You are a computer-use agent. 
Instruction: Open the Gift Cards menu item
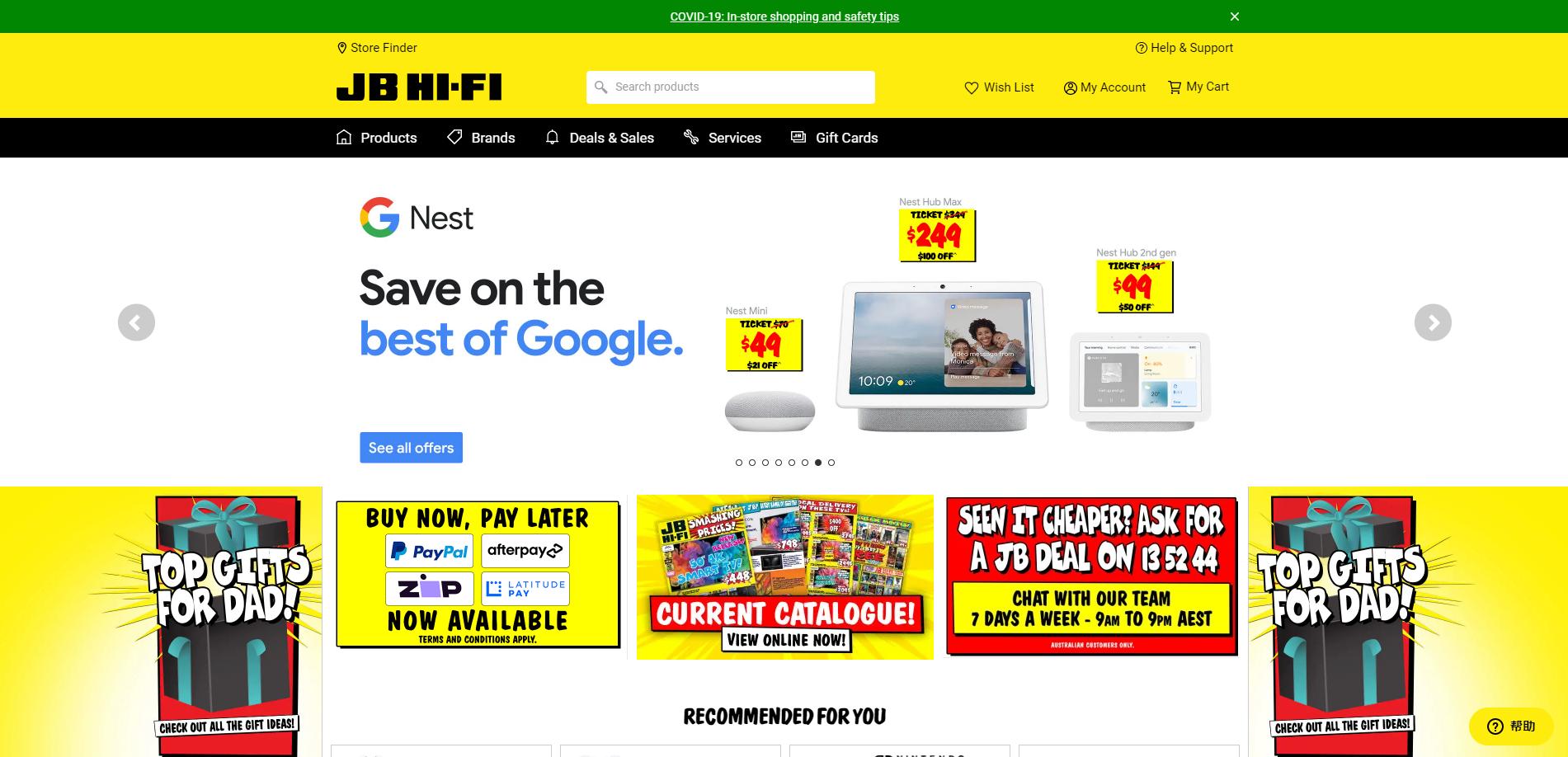pyautogui.click(x=835, y=138)
